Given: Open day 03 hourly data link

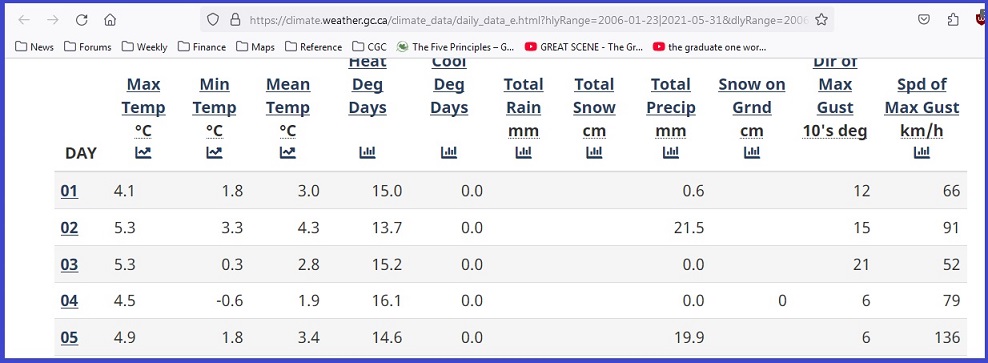Looking at the screenshot, I should click(69, 264).
